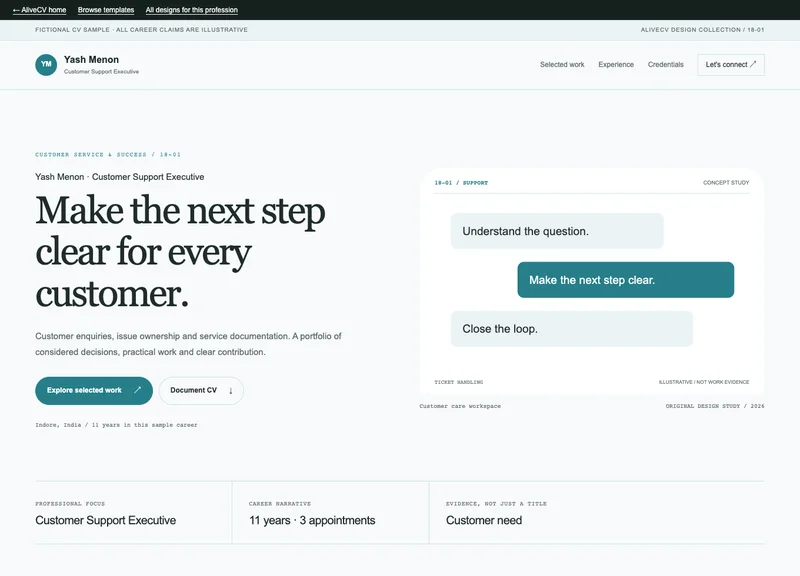Click the EVIDENCE, NOT JUST A TITLE label

click(496, 504)
